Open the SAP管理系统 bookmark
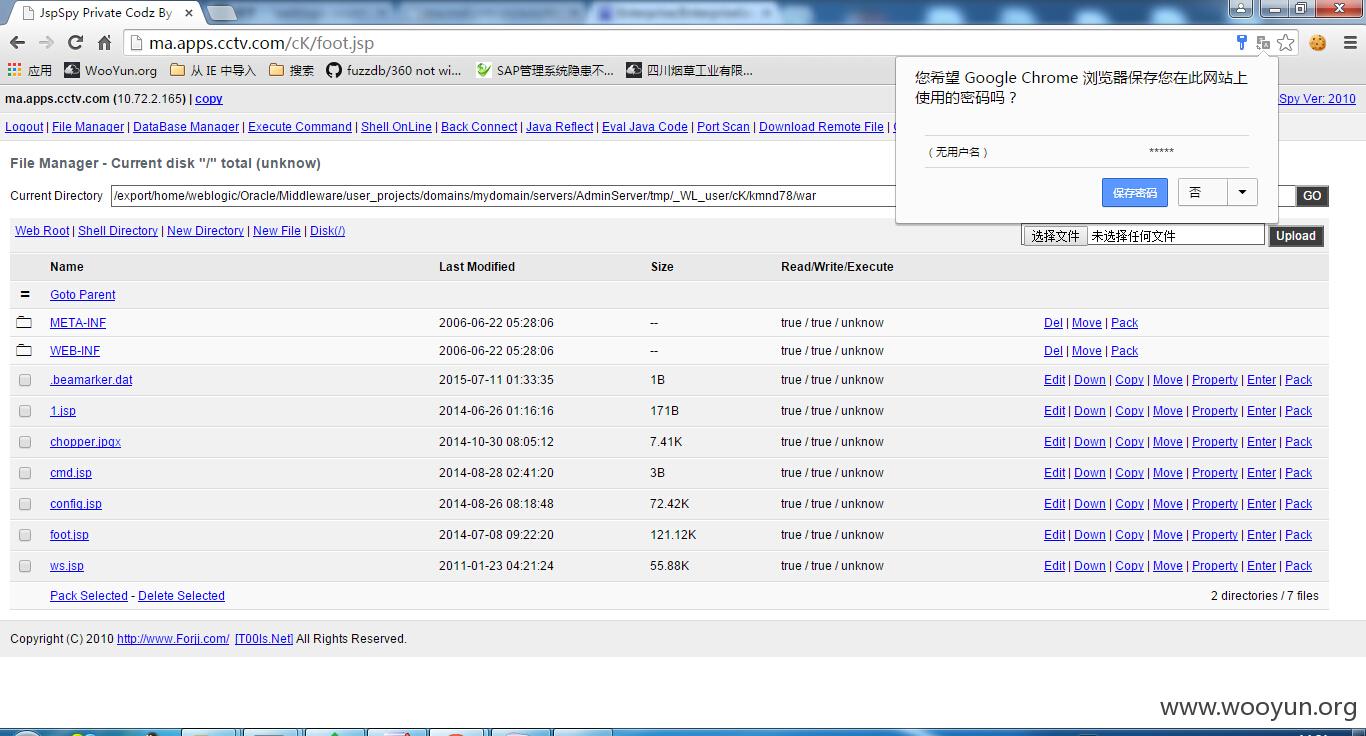Image resolution: width=1366 pixels, height=736 pixels. tap(545, 70)
